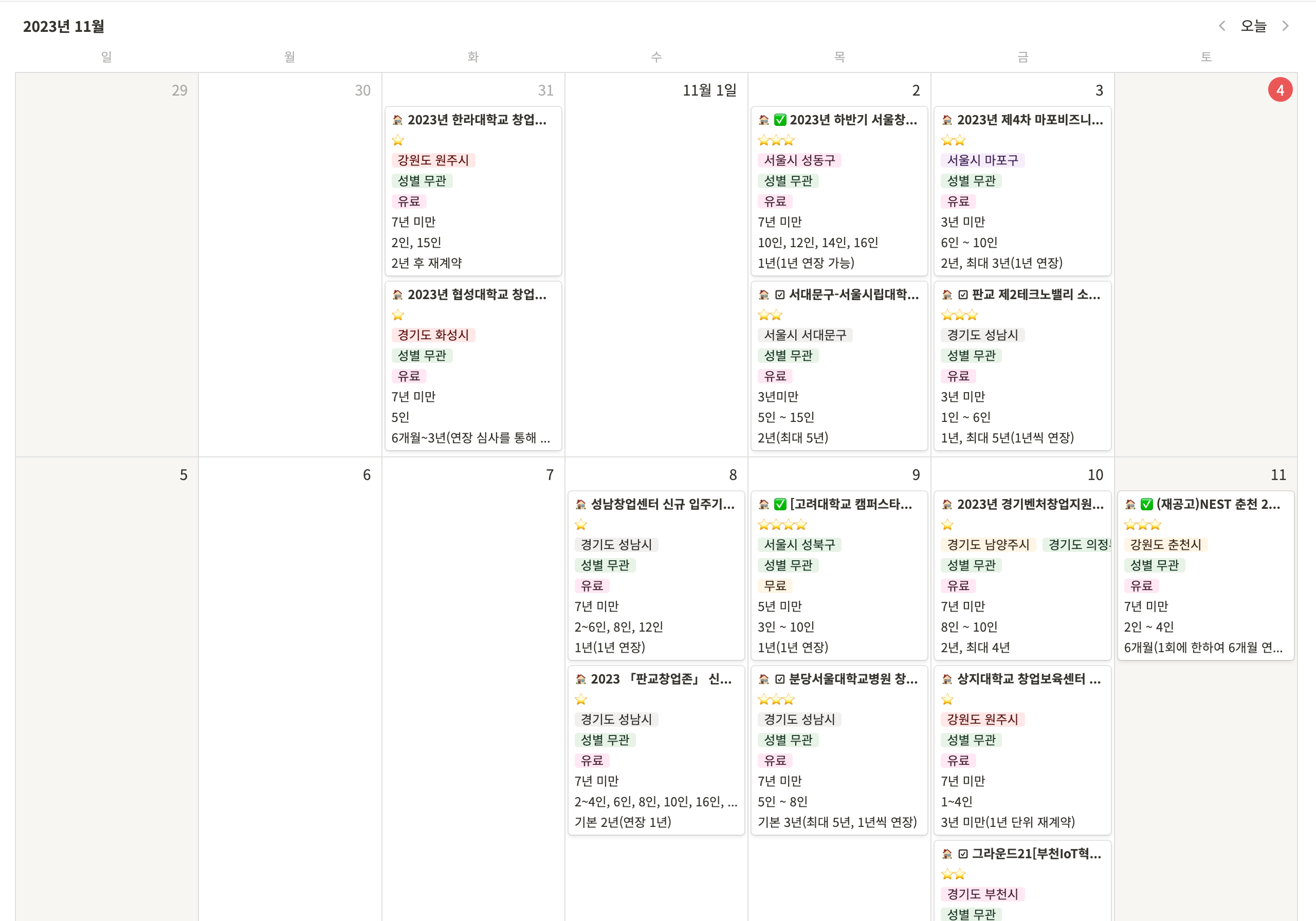Click the 서울시 마포구 tag

982,160
